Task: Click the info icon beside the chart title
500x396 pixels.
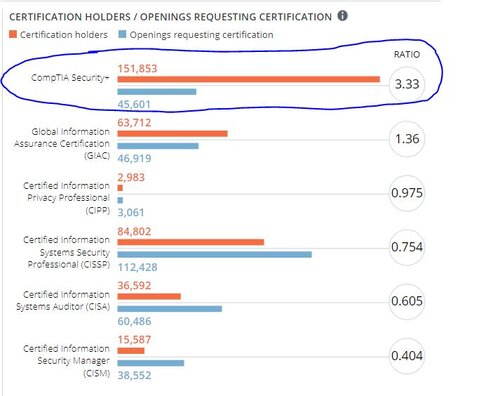Action: (x=342, y=16)
